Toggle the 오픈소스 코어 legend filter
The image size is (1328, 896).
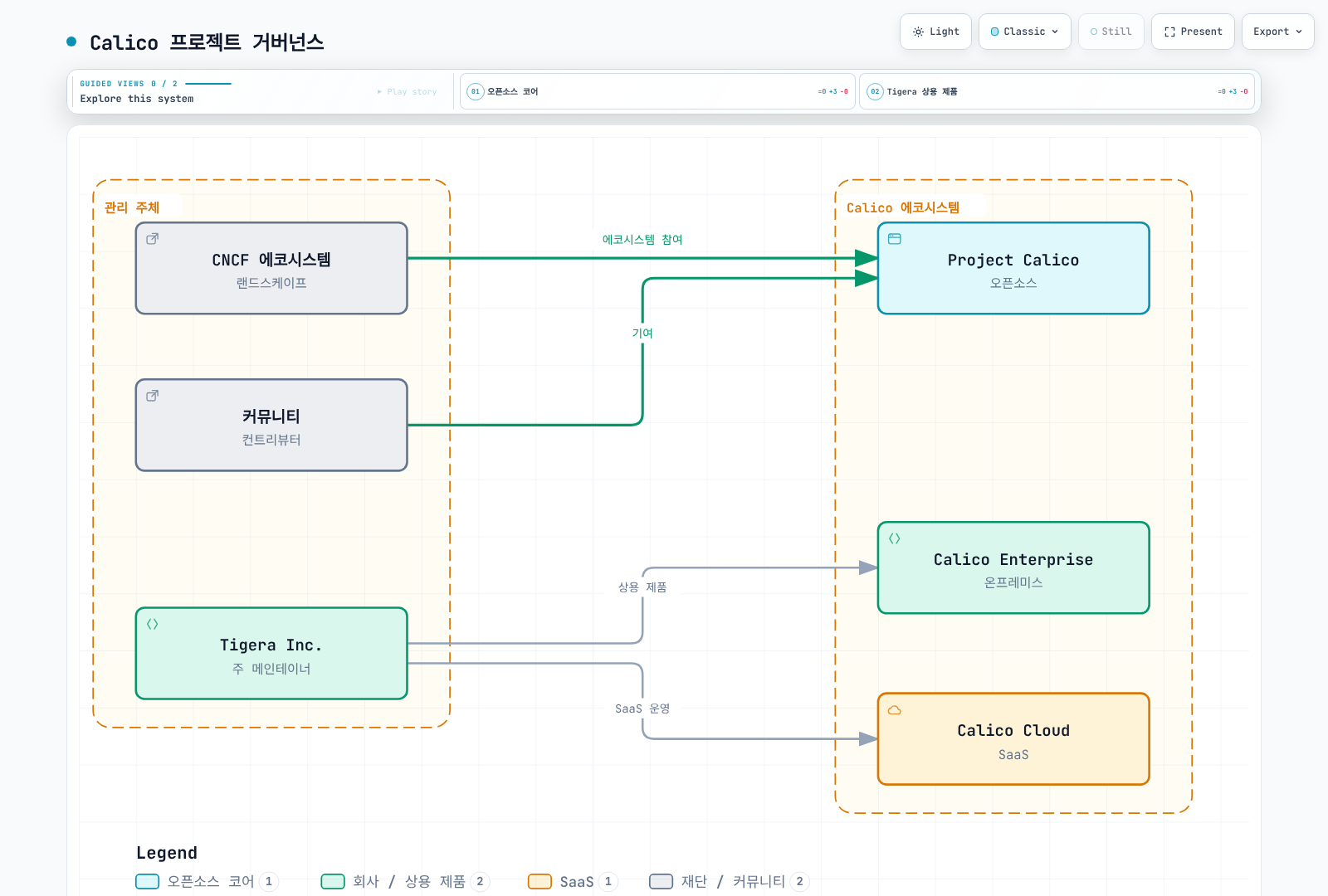[207, 881]
